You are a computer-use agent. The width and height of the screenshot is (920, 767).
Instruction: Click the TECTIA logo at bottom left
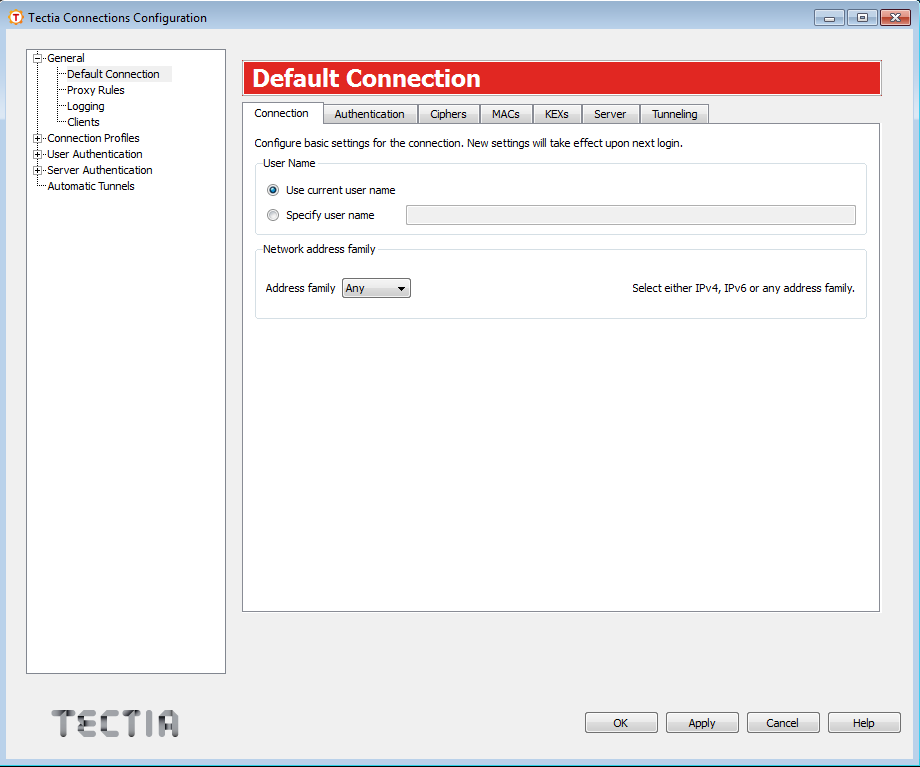[x=113, y=722]
